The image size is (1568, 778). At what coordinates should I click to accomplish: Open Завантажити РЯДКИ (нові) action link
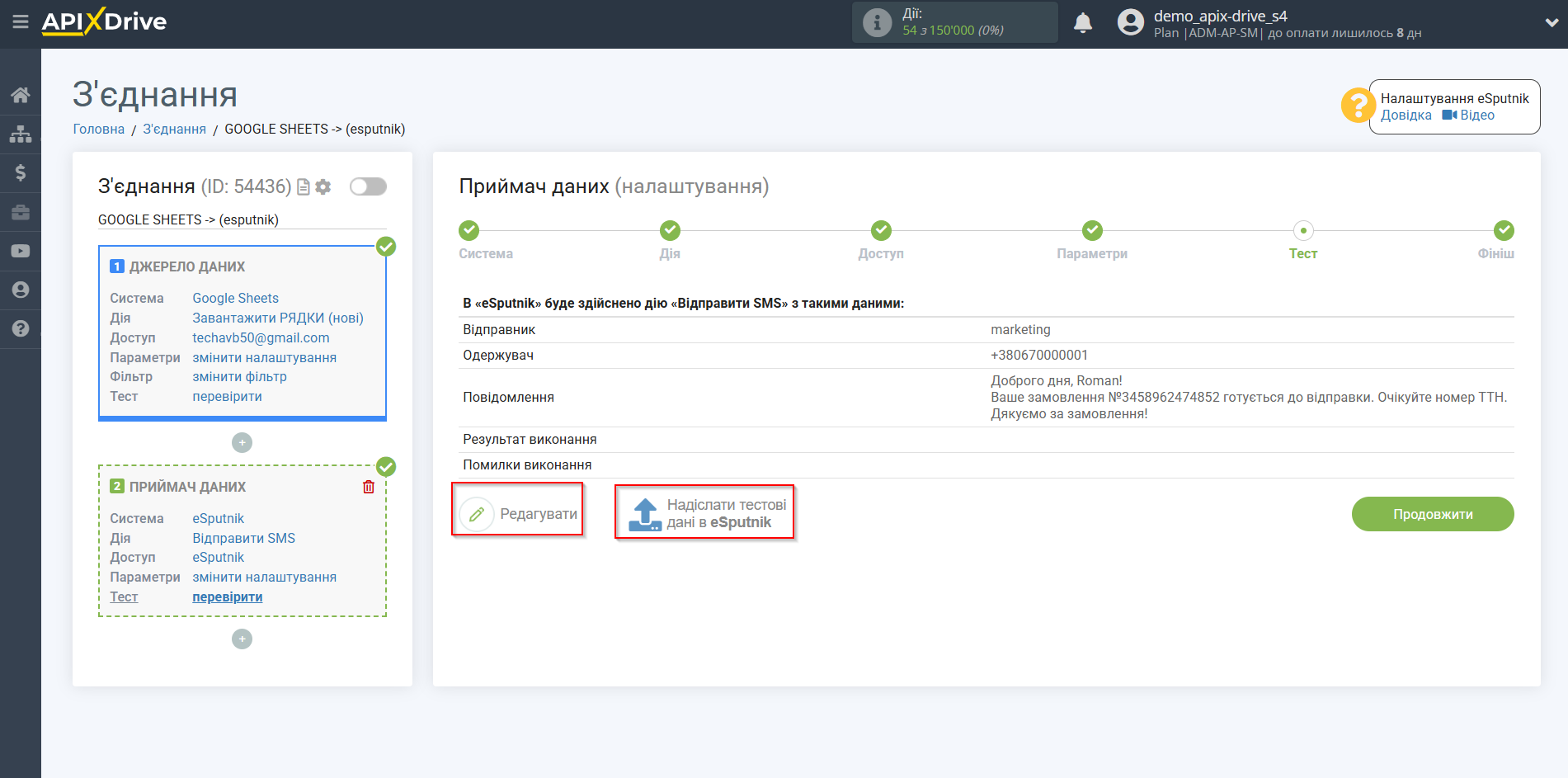278,318
